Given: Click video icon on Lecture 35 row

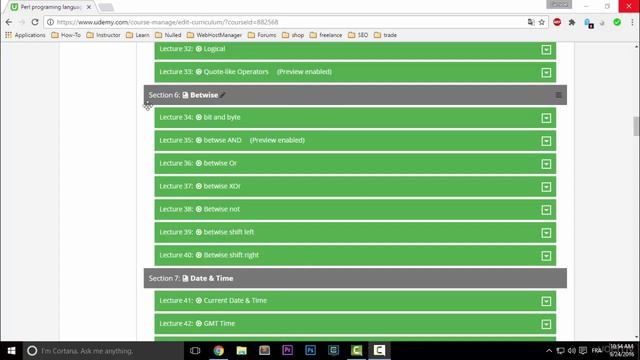Looking at the screenshot, I should click(199, 140).
